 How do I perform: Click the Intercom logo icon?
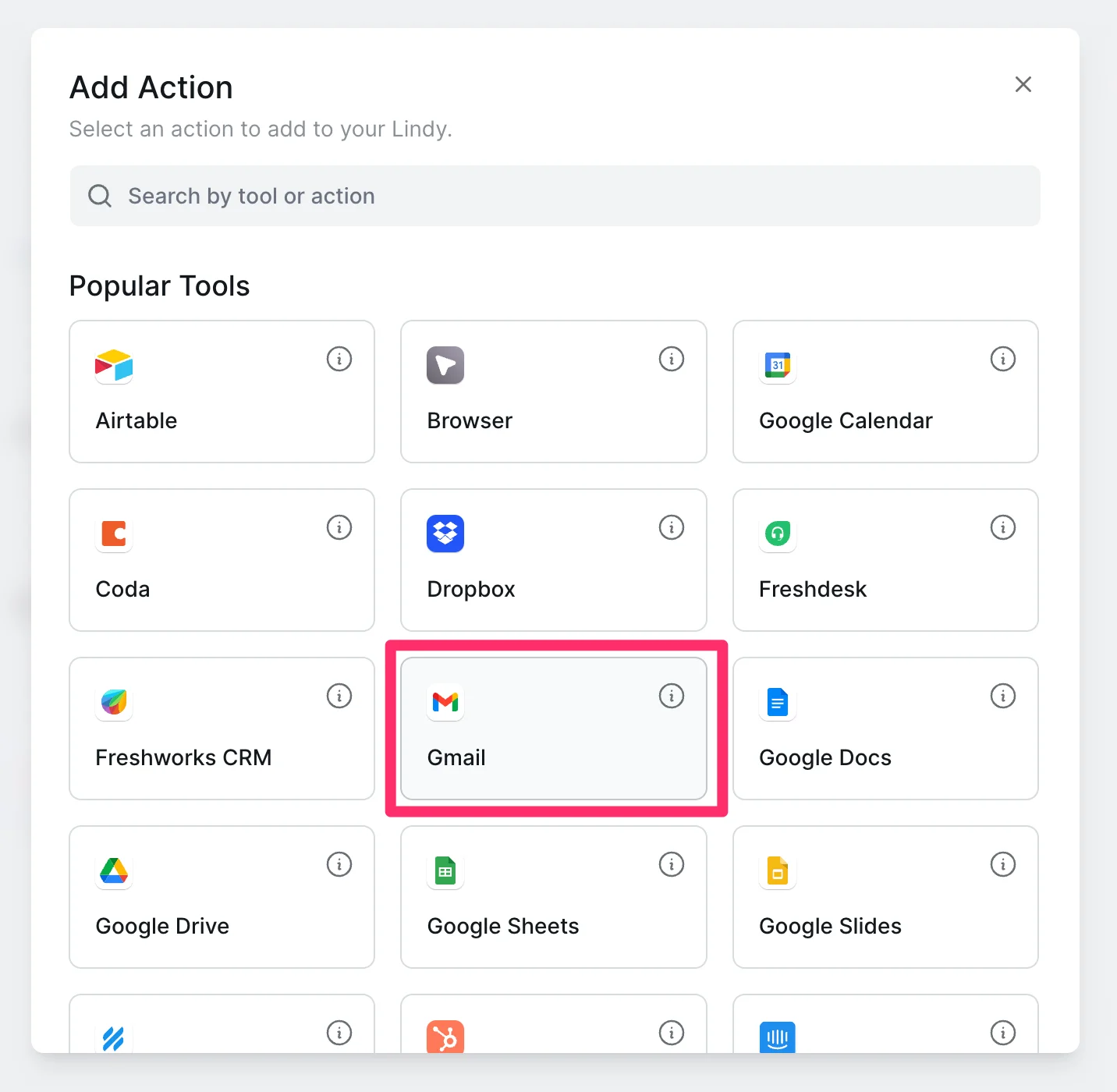(778, 1037)
